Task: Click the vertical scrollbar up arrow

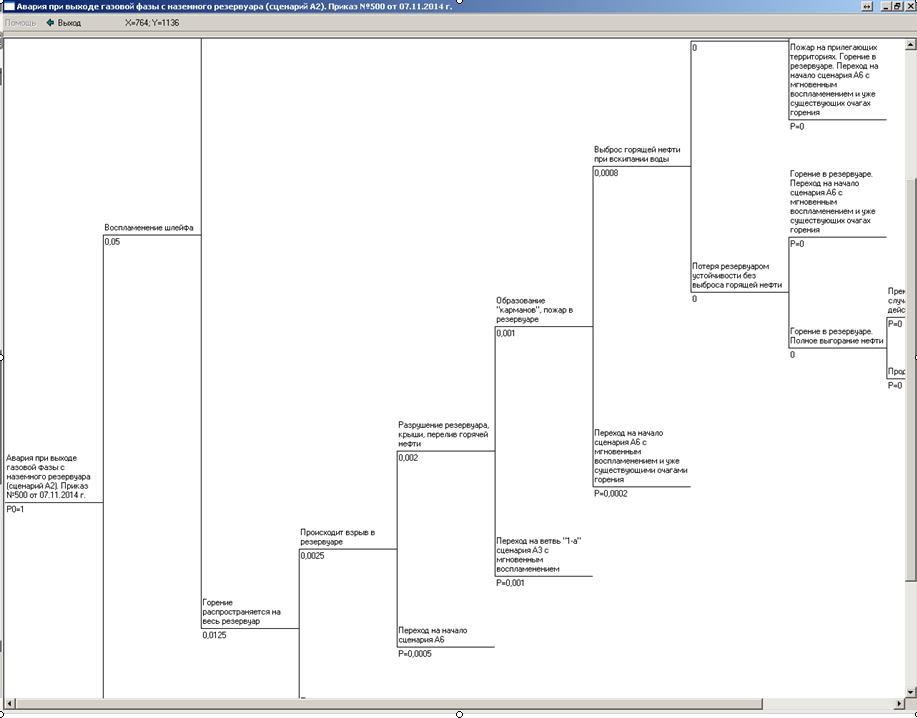Action: pyautogui.click(x=910, y=43)
